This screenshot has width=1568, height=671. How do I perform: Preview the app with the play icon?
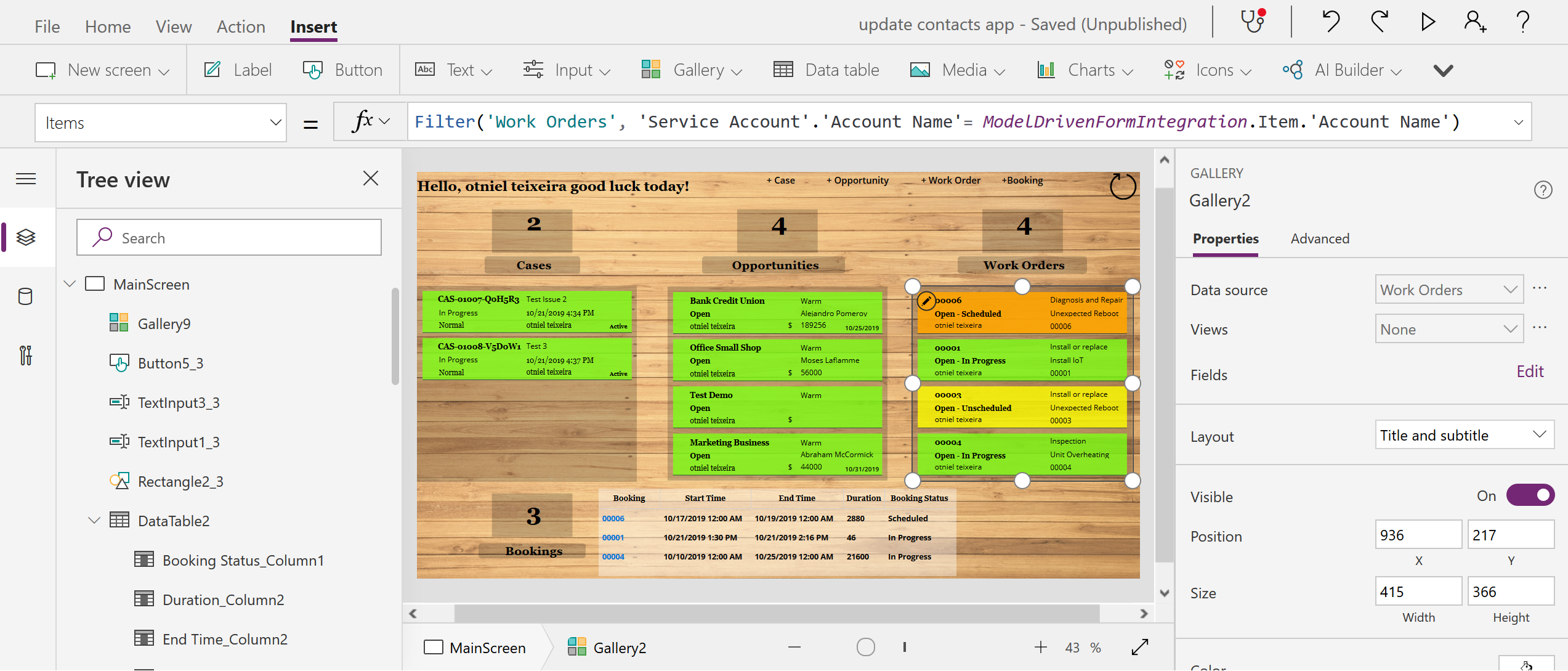coord(1428,22)
